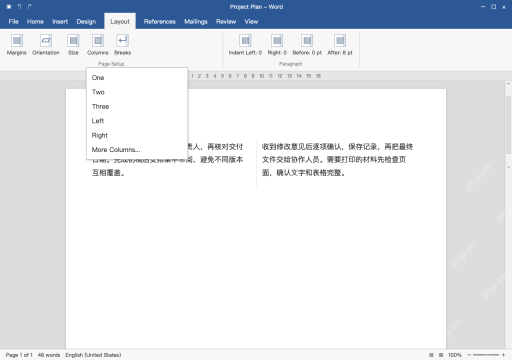Click the Columns icon in ribbon
Screen dimensions: 512x360
(x=98, y=41)
